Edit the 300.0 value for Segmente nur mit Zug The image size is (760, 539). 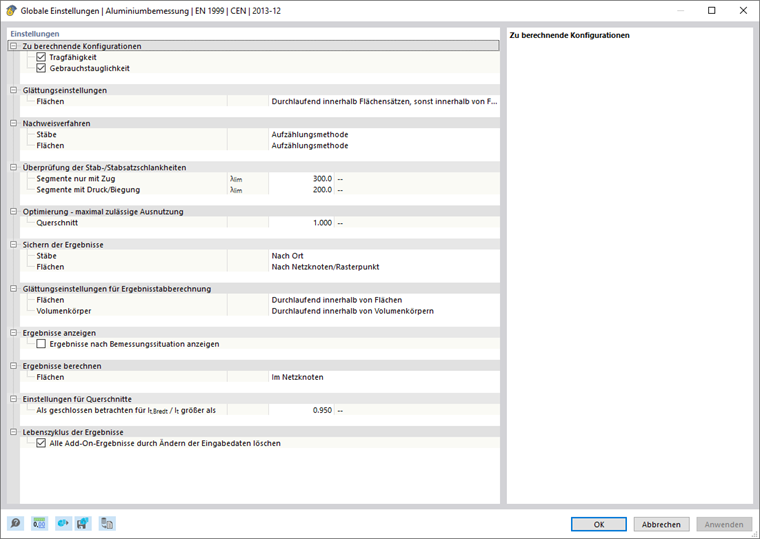click(301, 178)
